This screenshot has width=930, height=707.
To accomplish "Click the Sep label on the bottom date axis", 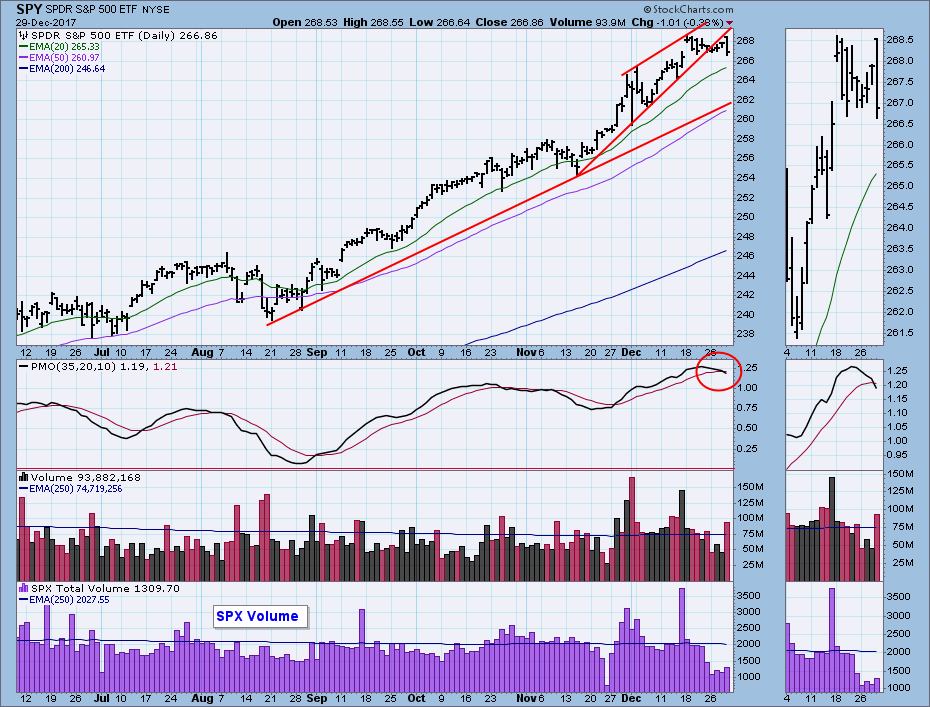I will [x=317, y=698].
